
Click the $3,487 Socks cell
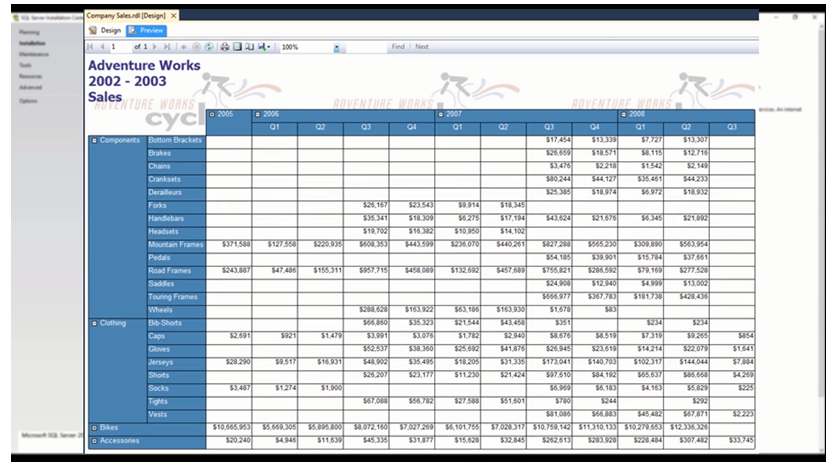(229, 388)
